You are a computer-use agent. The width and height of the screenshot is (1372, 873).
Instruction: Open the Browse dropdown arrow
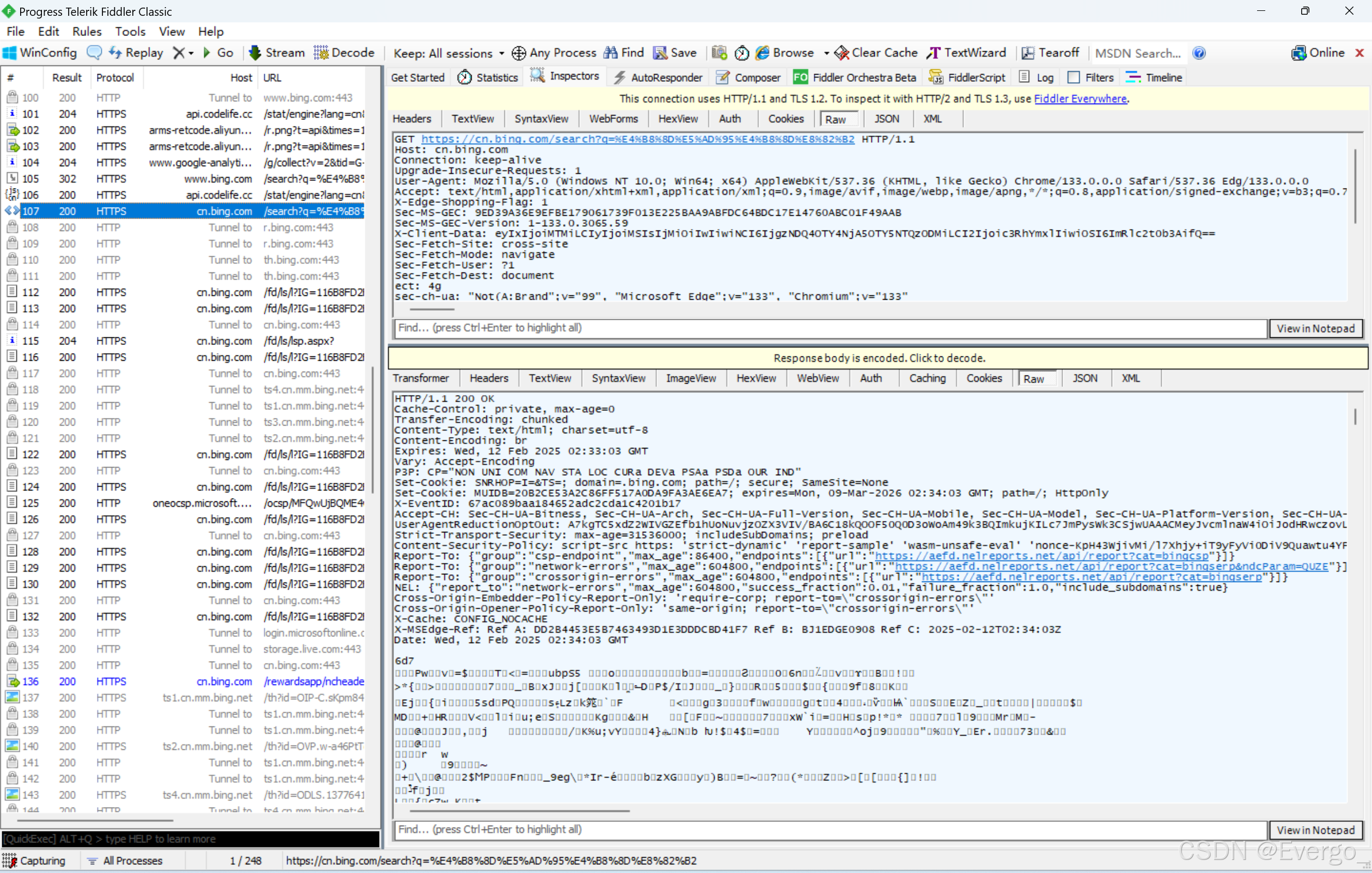pos(826,53)
